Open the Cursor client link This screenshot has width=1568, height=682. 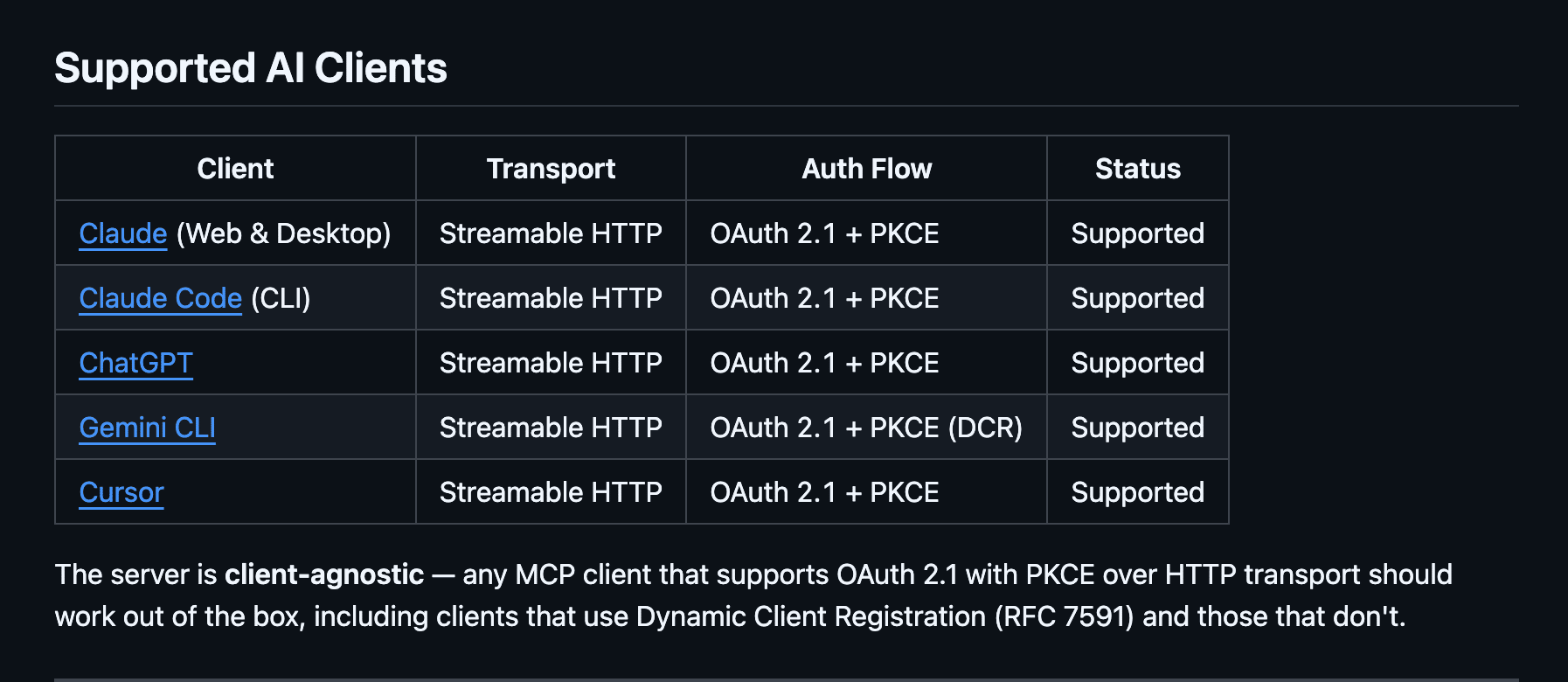click(121, 492)
